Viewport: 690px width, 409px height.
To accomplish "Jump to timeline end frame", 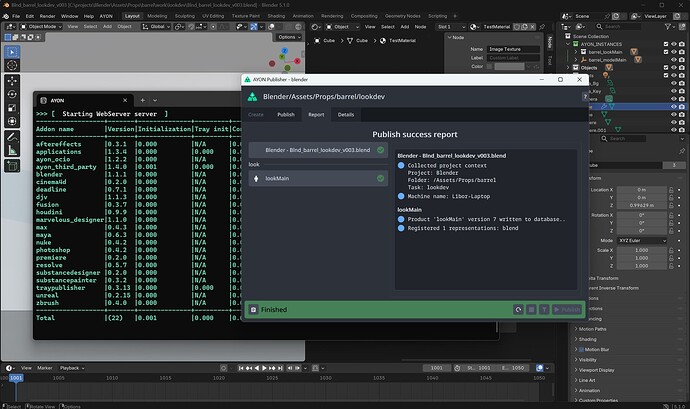I will 280,368.
